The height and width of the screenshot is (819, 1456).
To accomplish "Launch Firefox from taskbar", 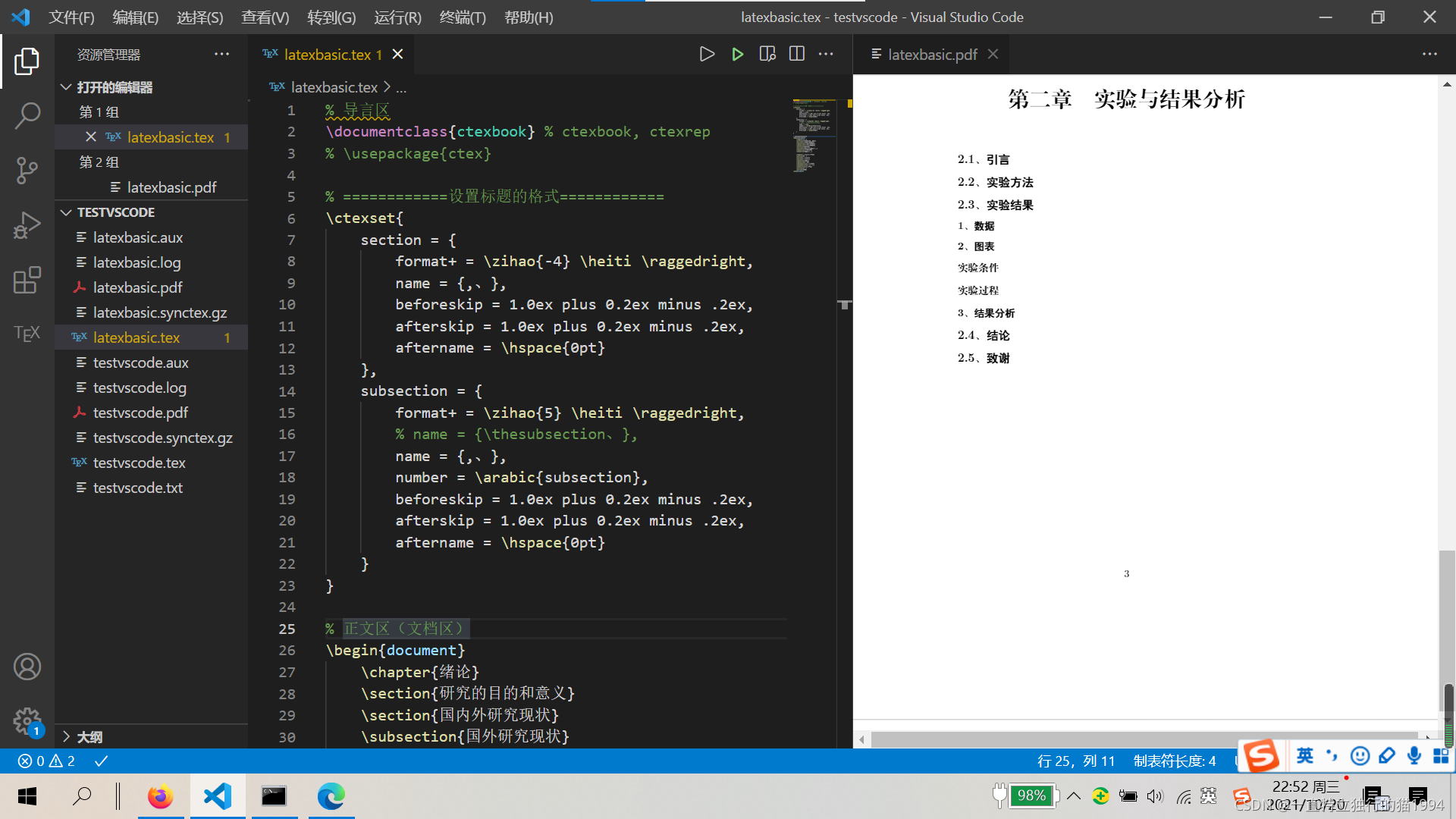I will (x=160, y=796).
